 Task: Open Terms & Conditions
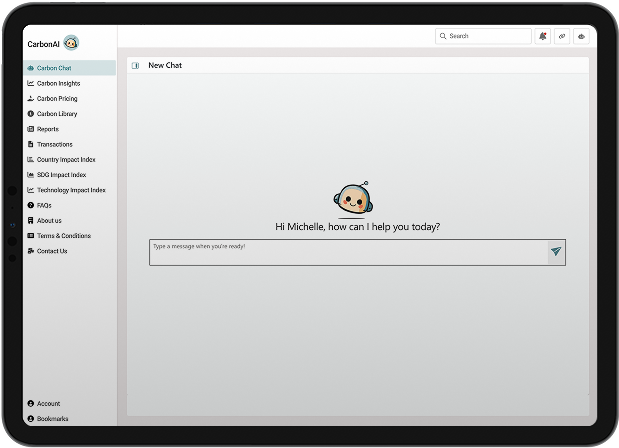[x=63, y=236]
